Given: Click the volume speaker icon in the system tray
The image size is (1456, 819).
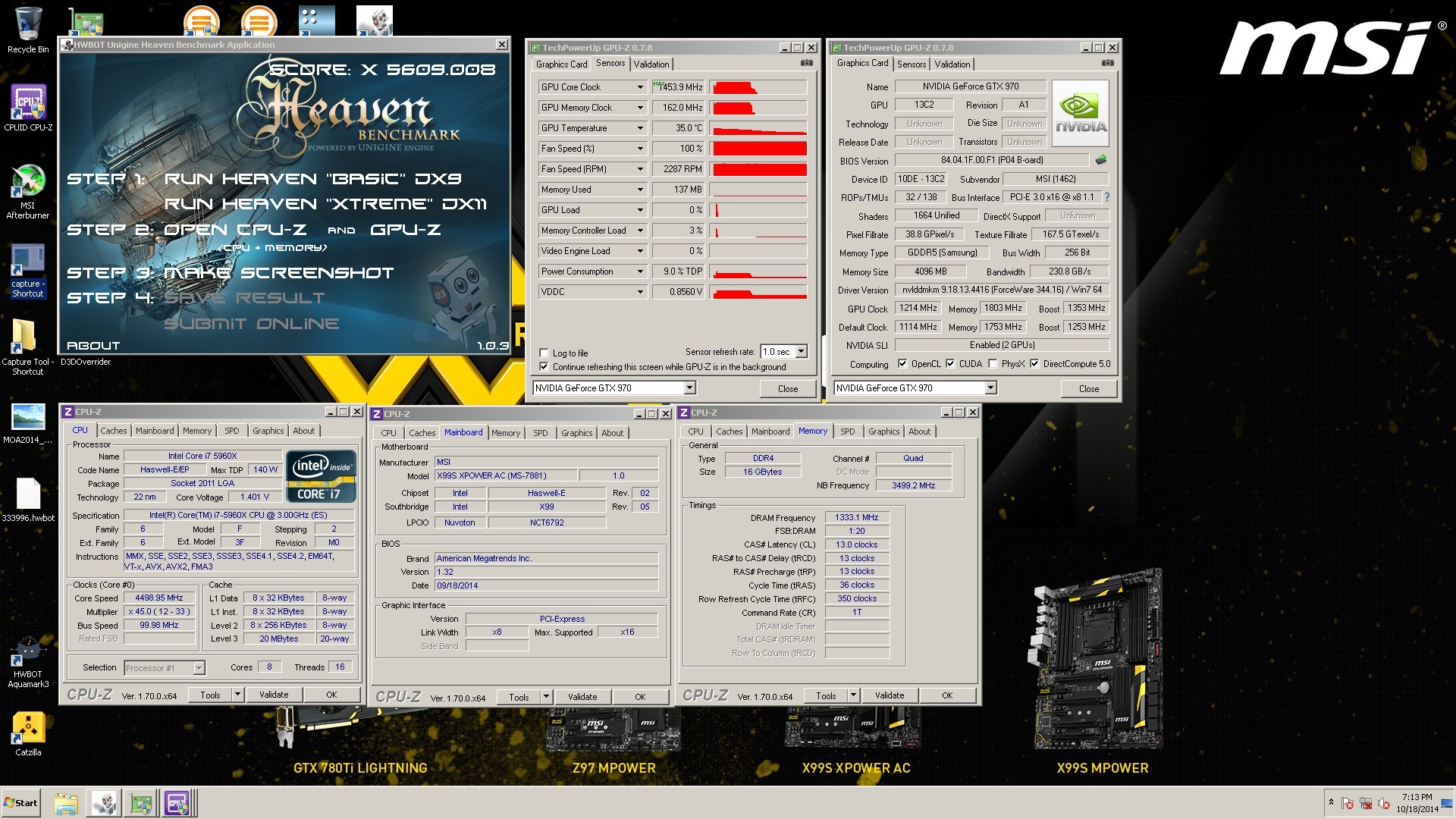Looking at the screenshot, I should (x=1383, y=803).
